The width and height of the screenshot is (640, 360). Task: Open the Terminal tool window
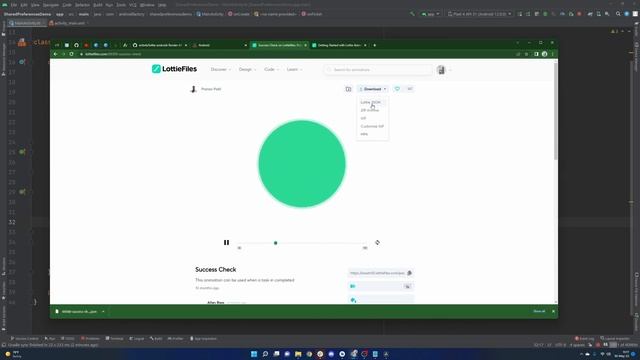[114, 339]
